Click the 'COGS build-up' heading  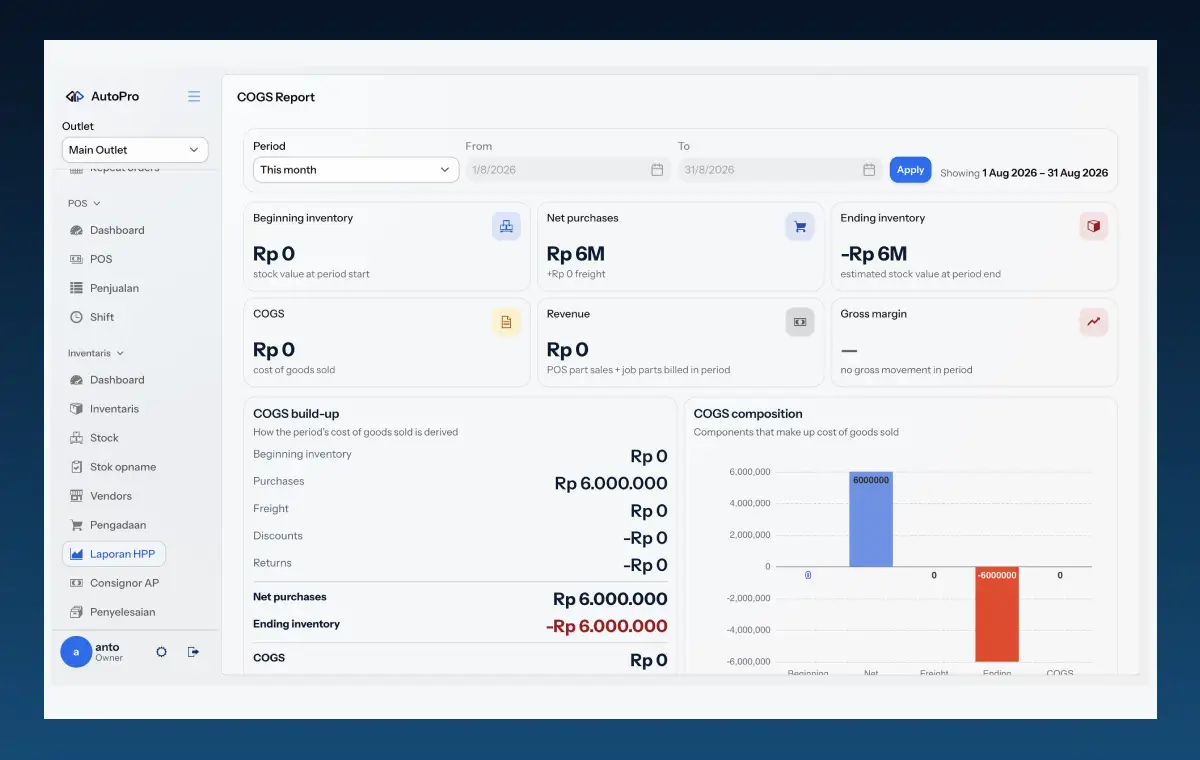(x=296, y=414)
